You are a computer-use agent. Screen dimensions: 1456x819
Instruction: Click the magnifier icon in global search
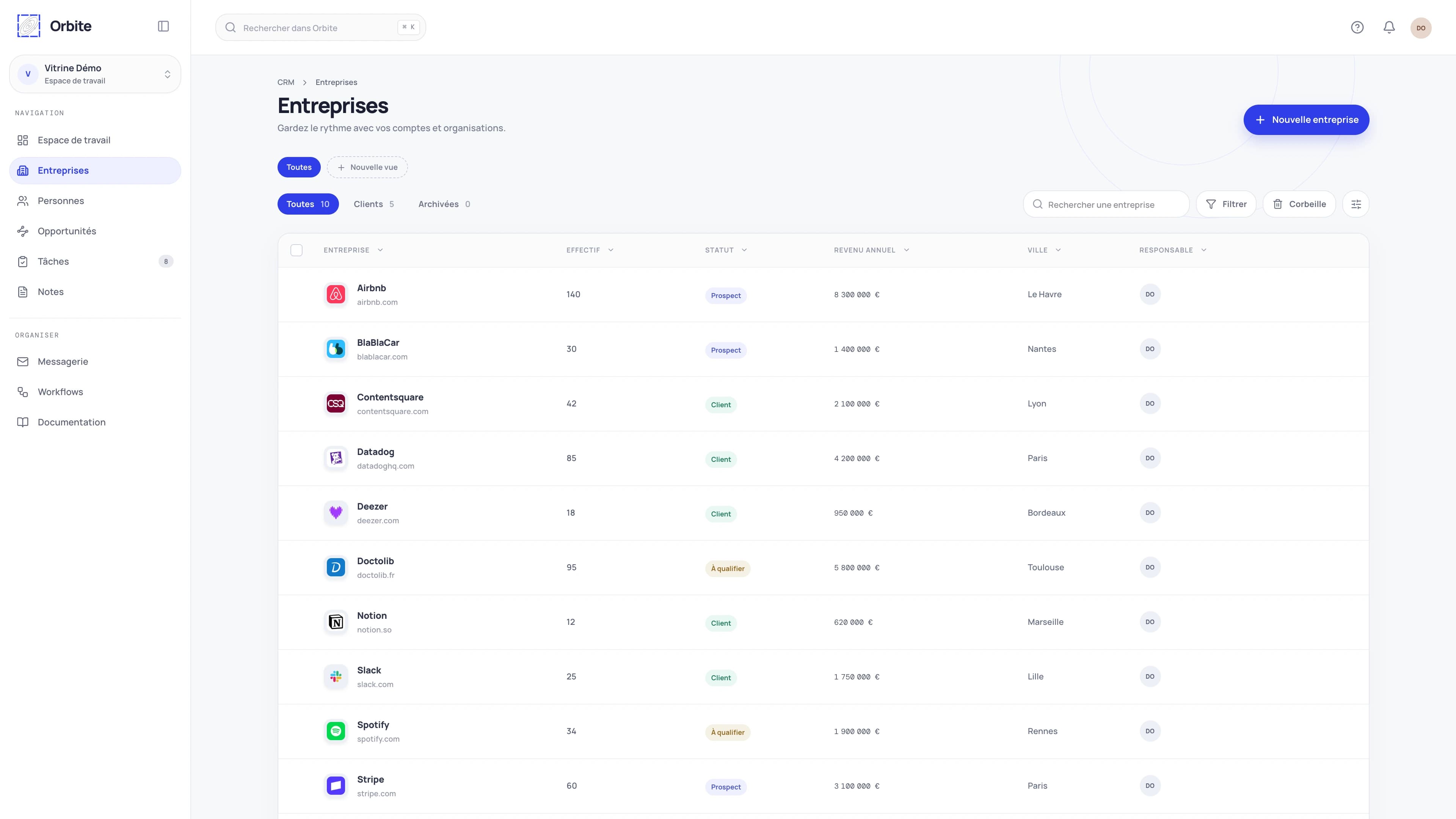click(x=231, y=28)
